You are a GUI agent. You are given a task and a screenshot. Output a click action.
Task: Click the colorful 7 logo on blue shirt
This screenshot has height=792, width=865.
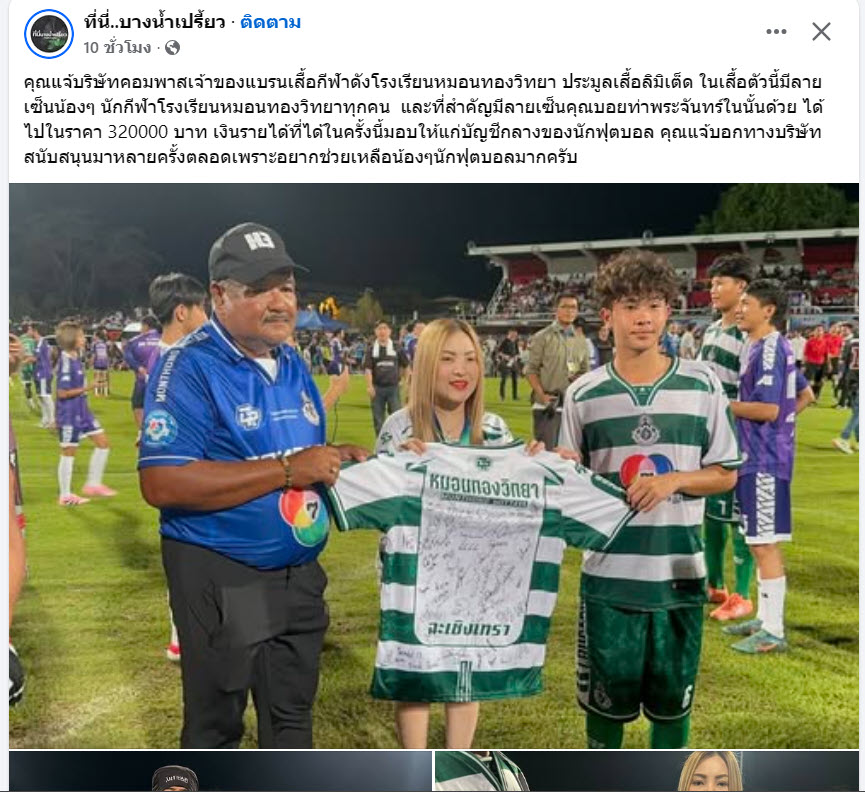(x=305, y=516)
